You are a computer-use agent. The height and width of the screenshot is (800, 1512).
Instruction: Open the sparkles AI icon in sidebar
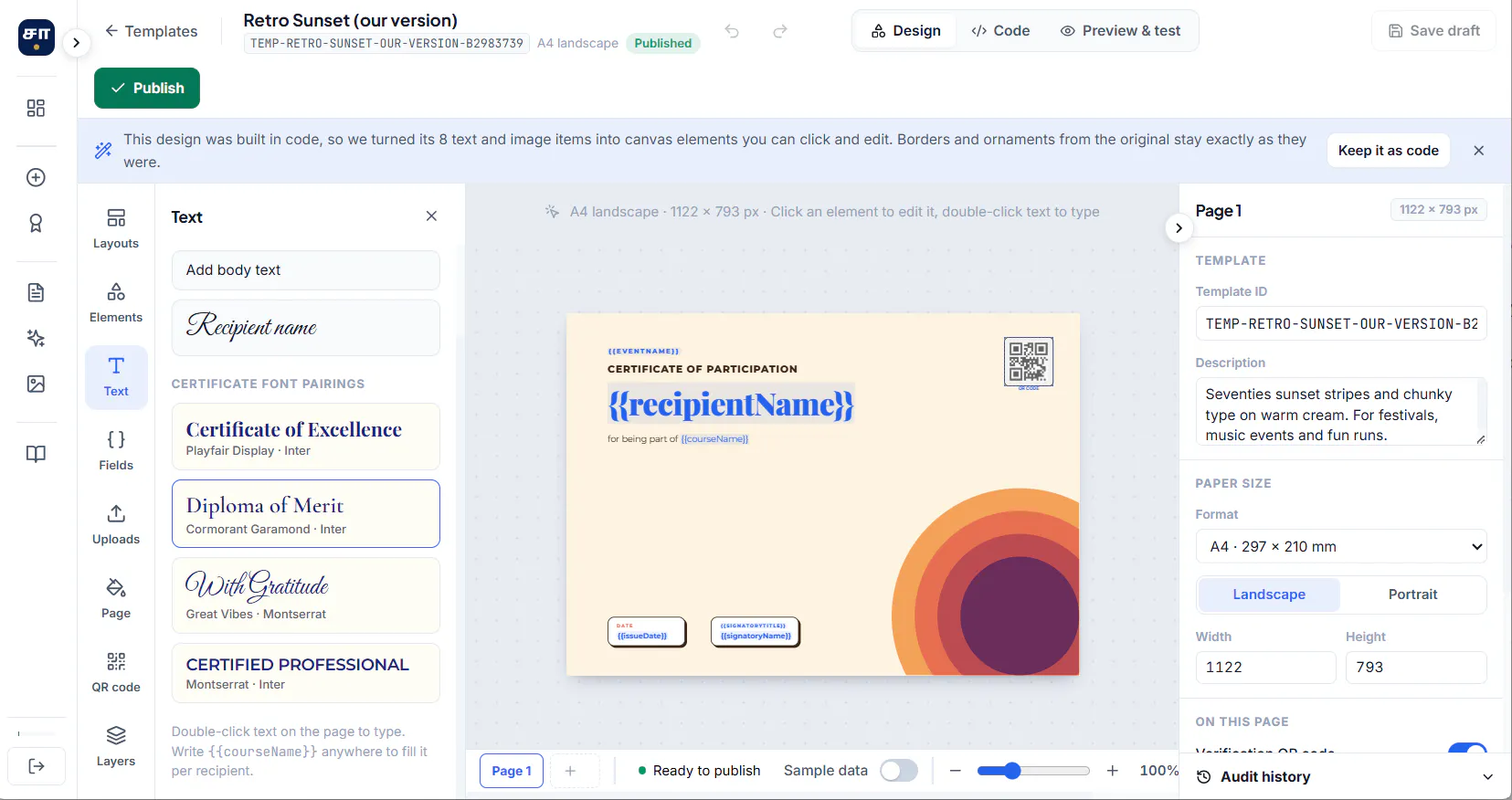[x=36, y=338]
